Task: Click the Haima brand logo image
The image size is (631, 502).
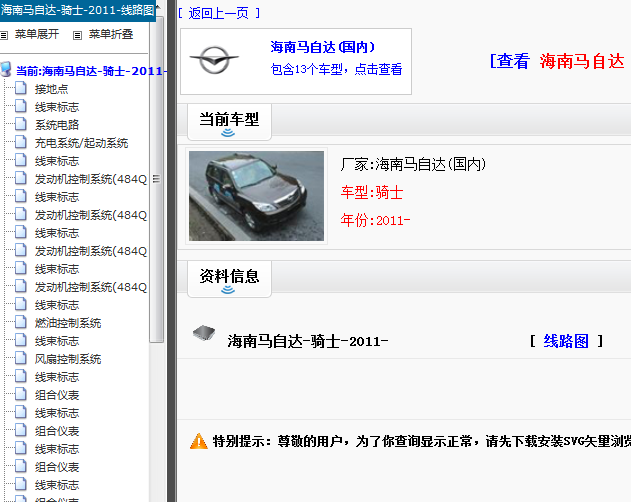Action: 214,60
